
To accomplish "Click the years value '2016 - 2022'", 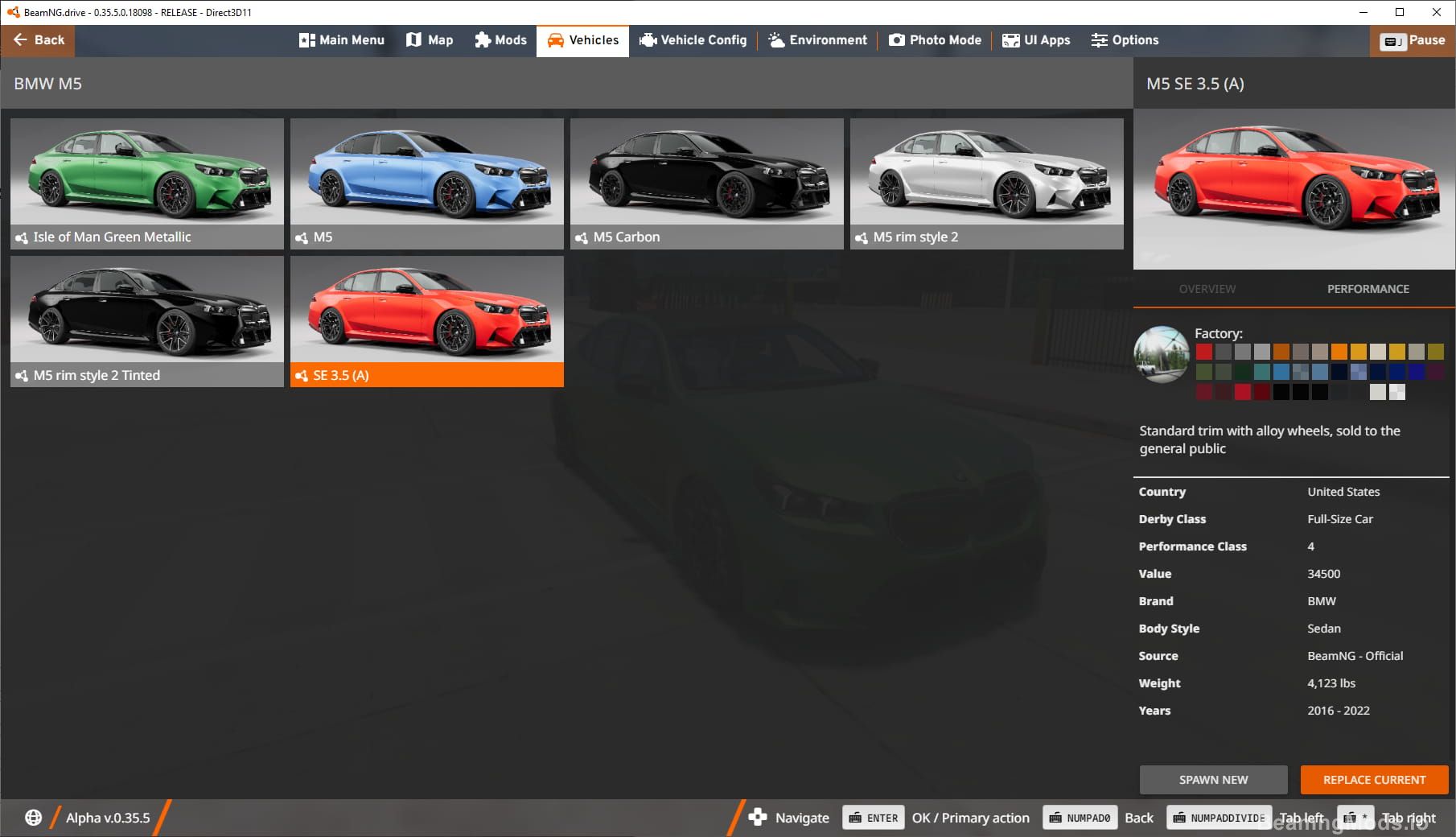I will (x=1338, y=711).
